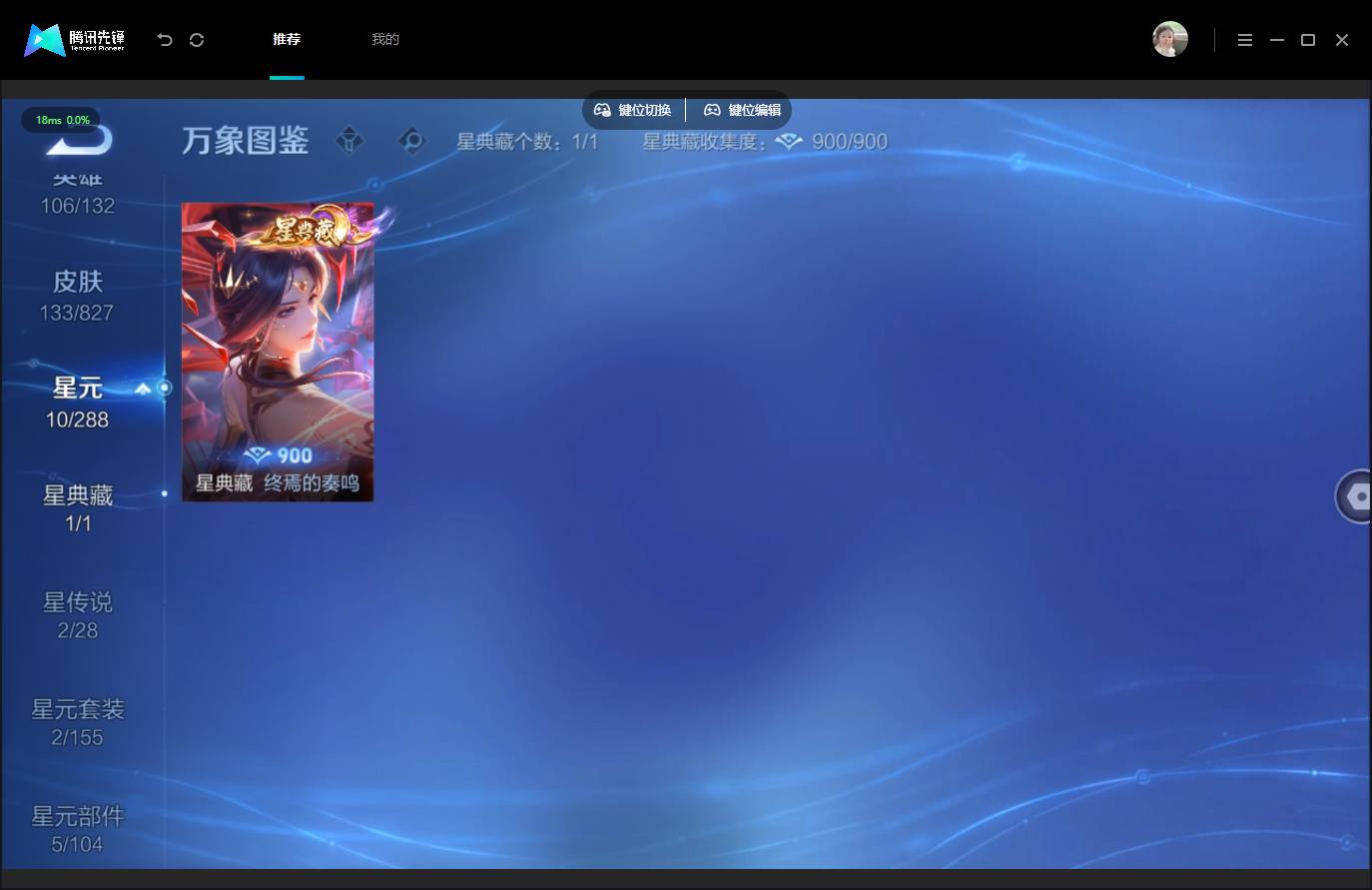
Task: Select the 星元部件 5/104 category
Action: tap(77, 829)
